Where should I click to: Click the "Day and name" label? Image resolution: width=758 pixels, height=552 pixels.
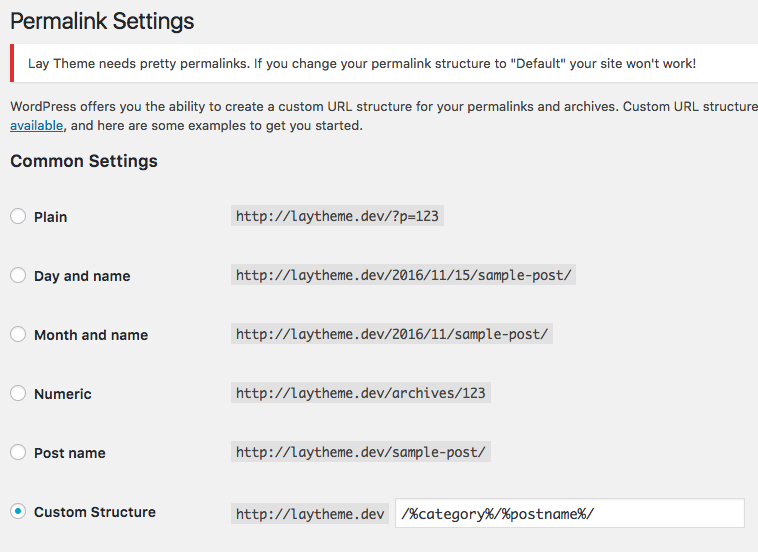coord(82,276)
